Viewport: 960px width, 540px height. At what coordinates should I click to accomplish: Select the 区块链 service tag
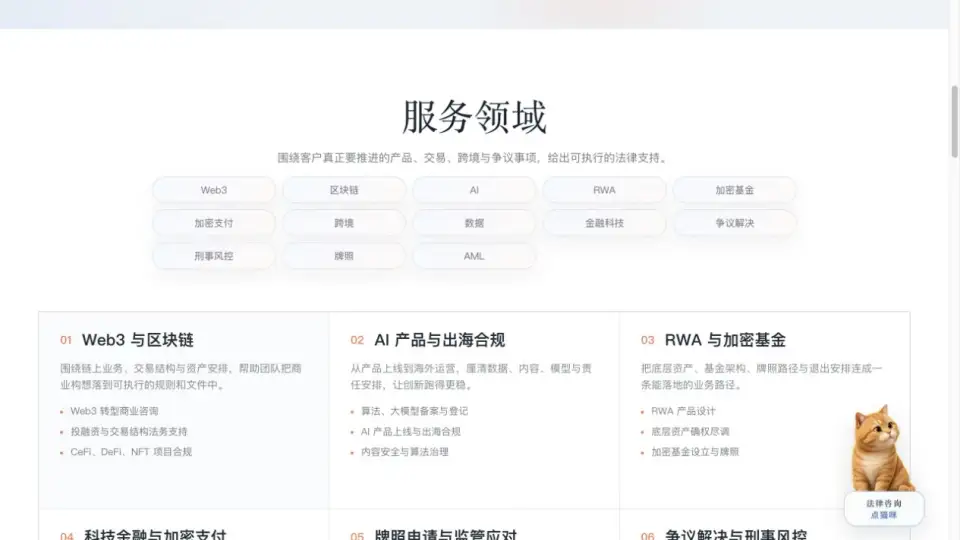[x=344, y=190]
